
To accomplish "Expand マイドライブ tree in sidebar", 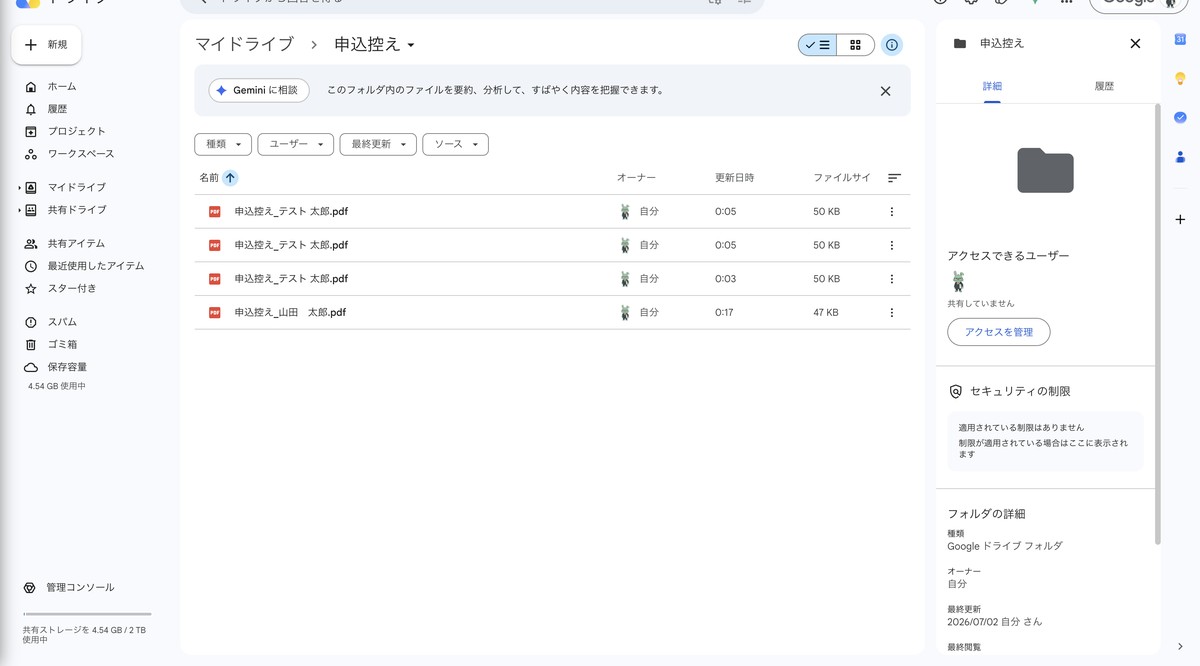I will point(20,188).
